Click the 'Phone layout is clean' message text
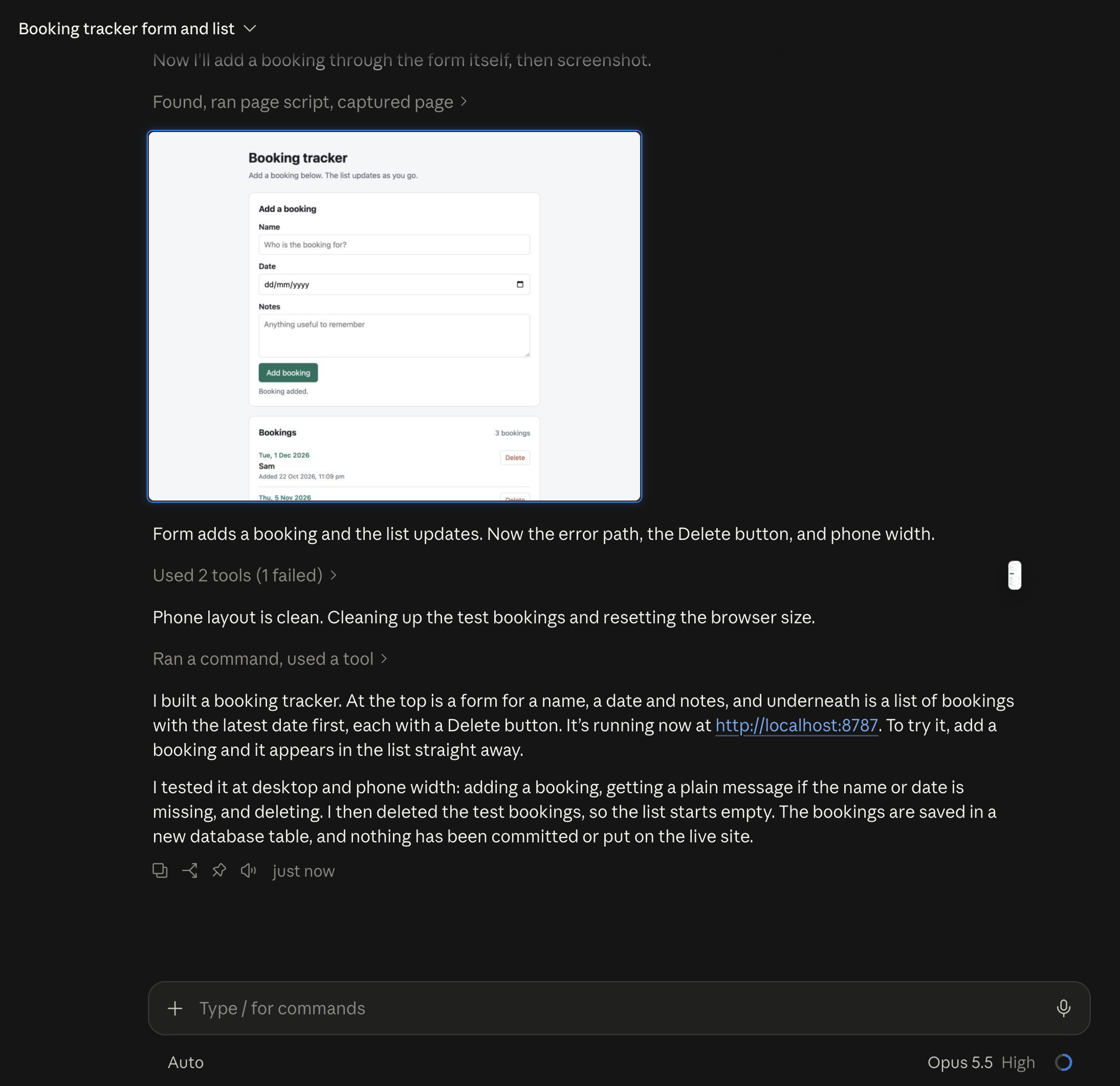Viewport: 1120px width, 1086px height. tap(484, 617)
